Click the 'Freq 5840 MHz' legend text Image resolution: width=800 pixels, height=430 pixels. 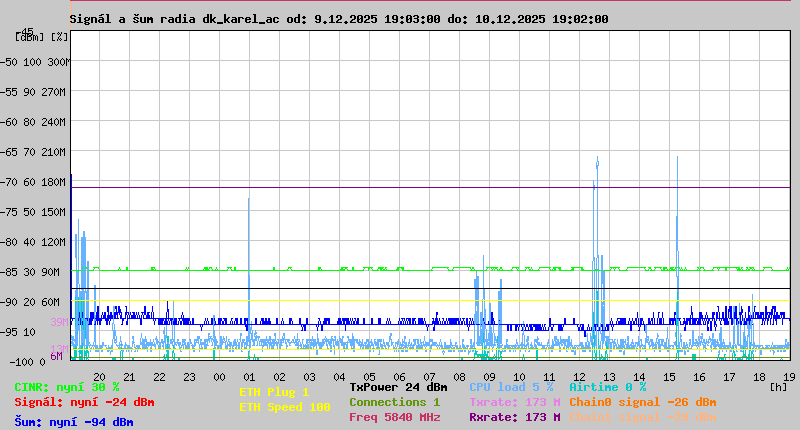394,417
